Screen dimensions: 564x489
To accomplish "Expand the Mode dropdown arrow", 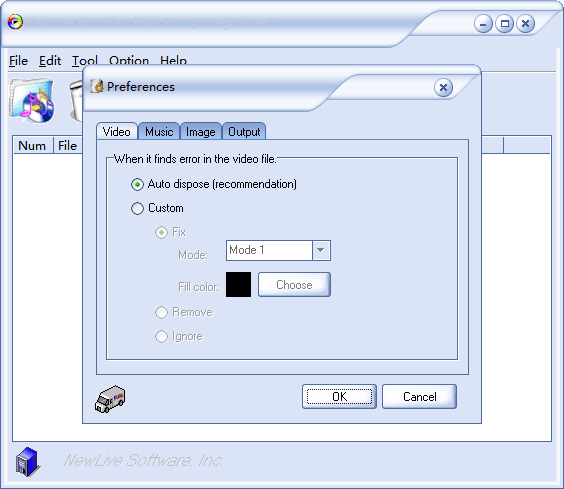I will 321,250.
